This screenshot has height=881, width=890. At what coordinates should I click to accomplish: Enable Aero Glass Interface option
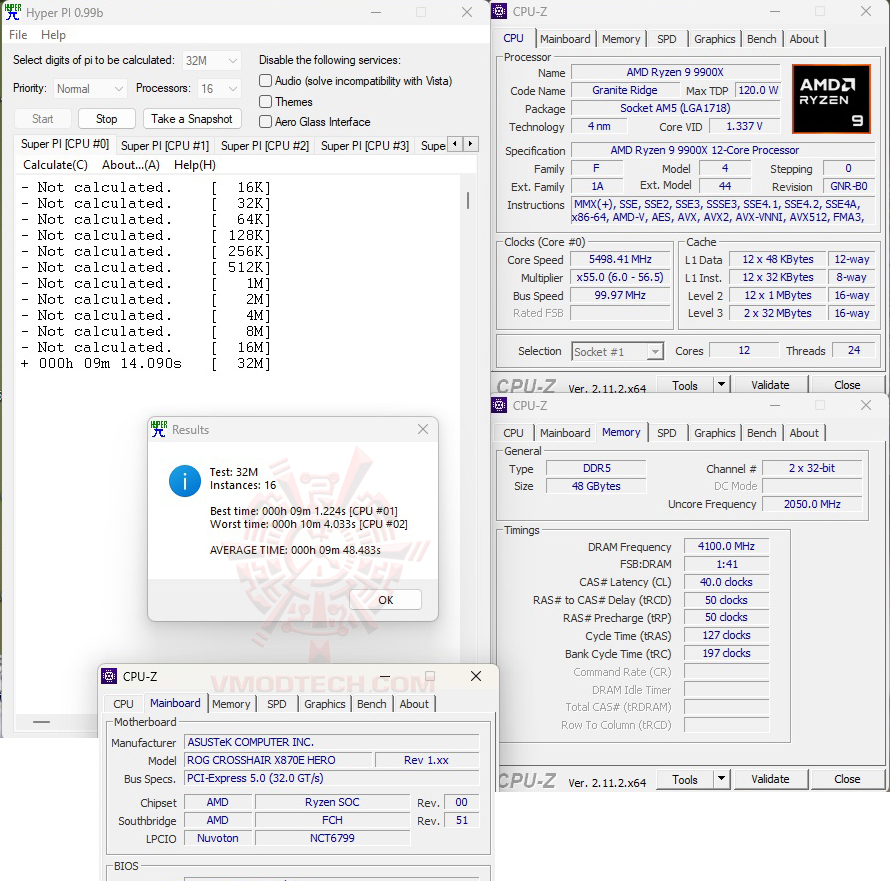click(265, 123)
